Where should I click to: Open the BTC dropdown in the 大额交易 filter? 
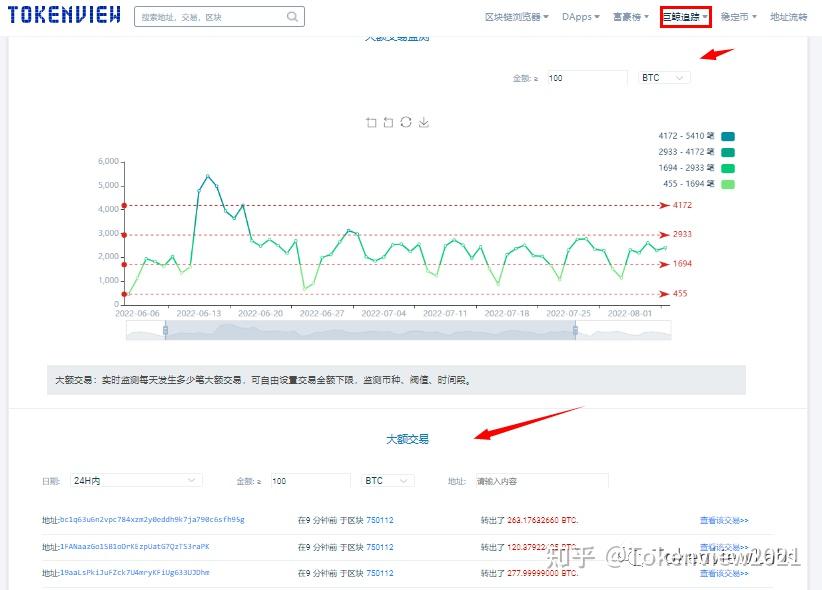(x=388, y=480)
